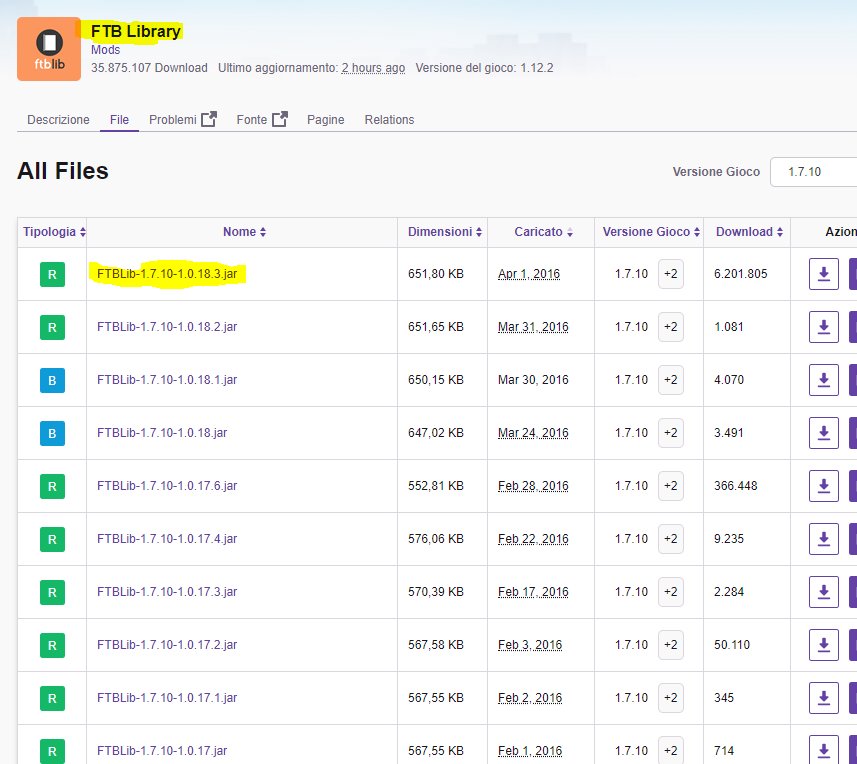Click release badge of 1.0.18.2 row
The image size is (857, 764).
pos(52,327)
